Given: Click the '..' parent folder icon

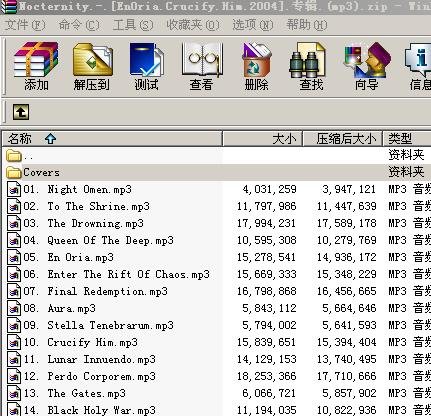Looking at the screenshot, I should pyautogui.click(x=14, y=156).
